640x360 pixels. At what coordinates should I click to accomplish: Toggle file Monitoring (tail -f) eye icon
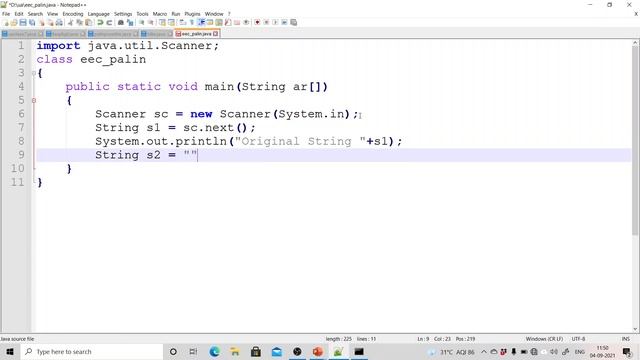pyautogui.click(x=246, y=22)
